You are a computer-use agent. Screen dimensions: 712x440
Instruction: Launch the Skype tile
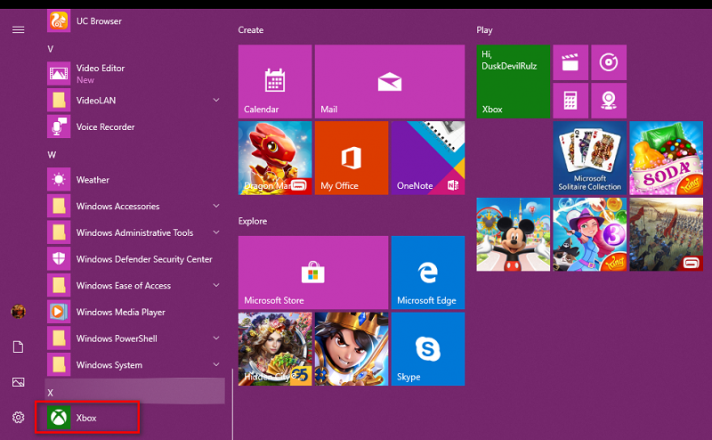click(428, 349)
